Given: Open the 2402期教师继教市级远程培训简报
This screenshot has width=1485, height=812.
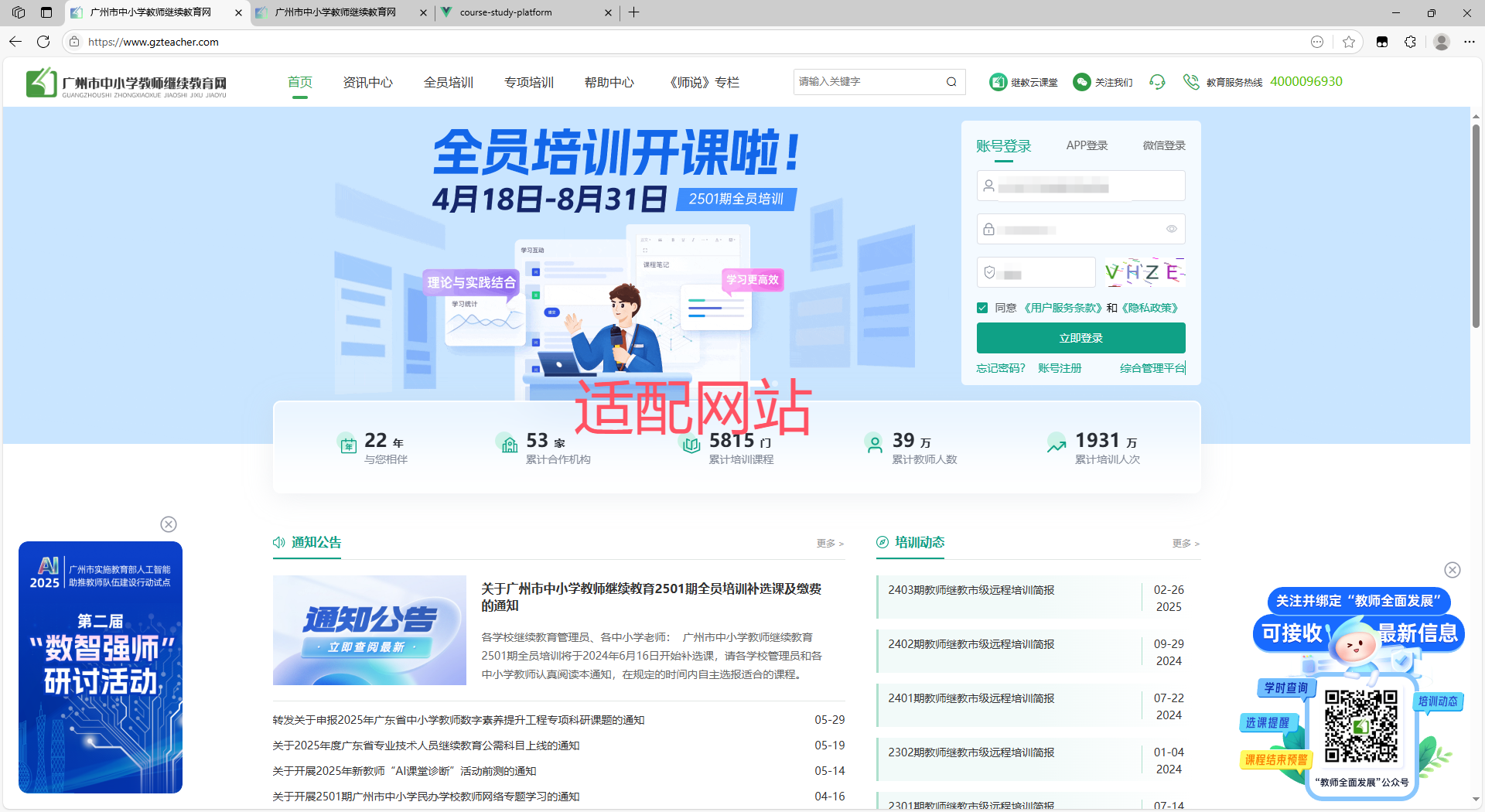Looking at the screenshot, I should click(971, 644).
